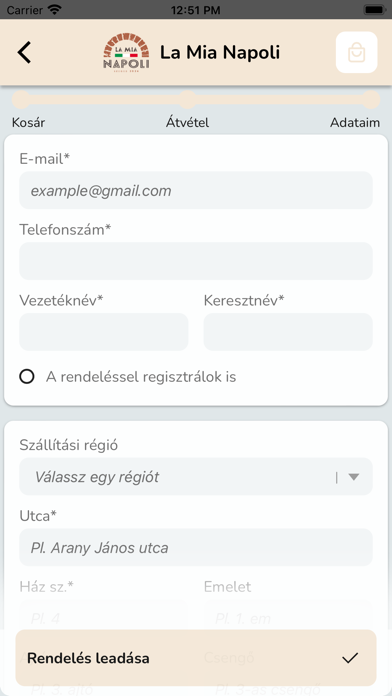Go to the Kosár step
Image resolution: width=392 pixels, height=696 pixels.
click(28, 123)
